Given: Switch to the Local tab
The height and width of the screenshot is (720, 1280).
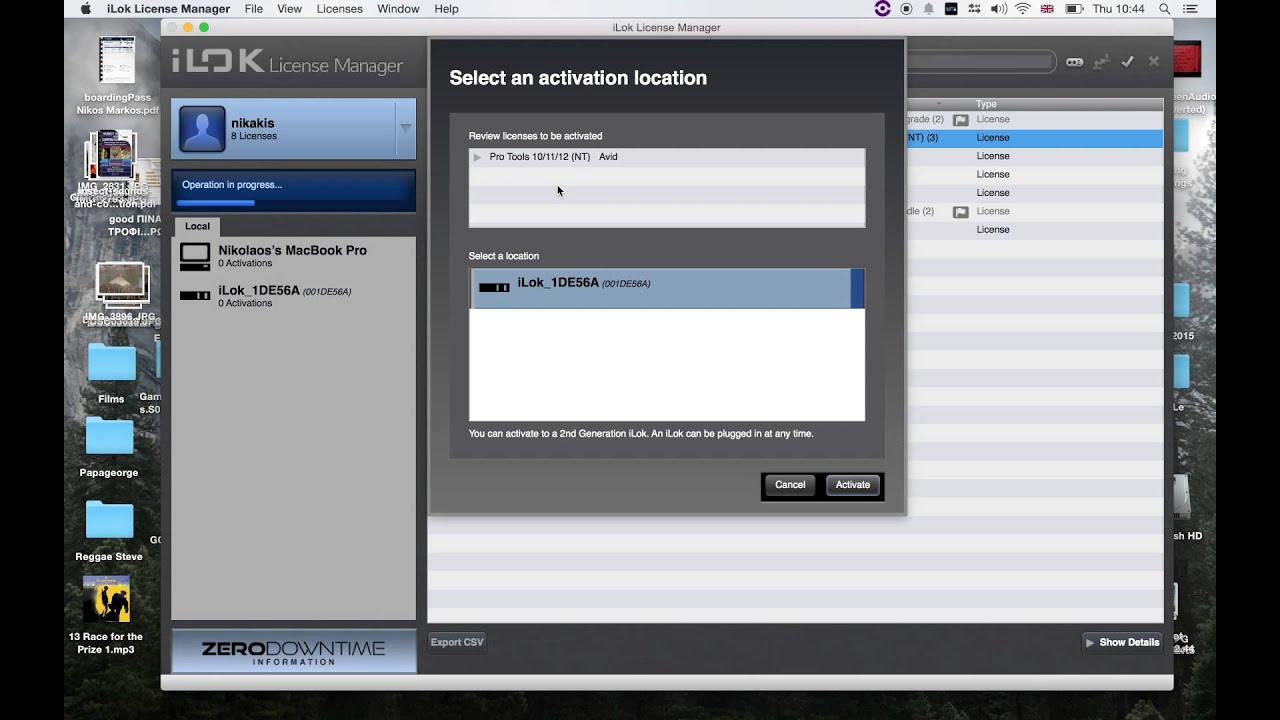Looking at the screenshot, I should [x=197, y=227].
